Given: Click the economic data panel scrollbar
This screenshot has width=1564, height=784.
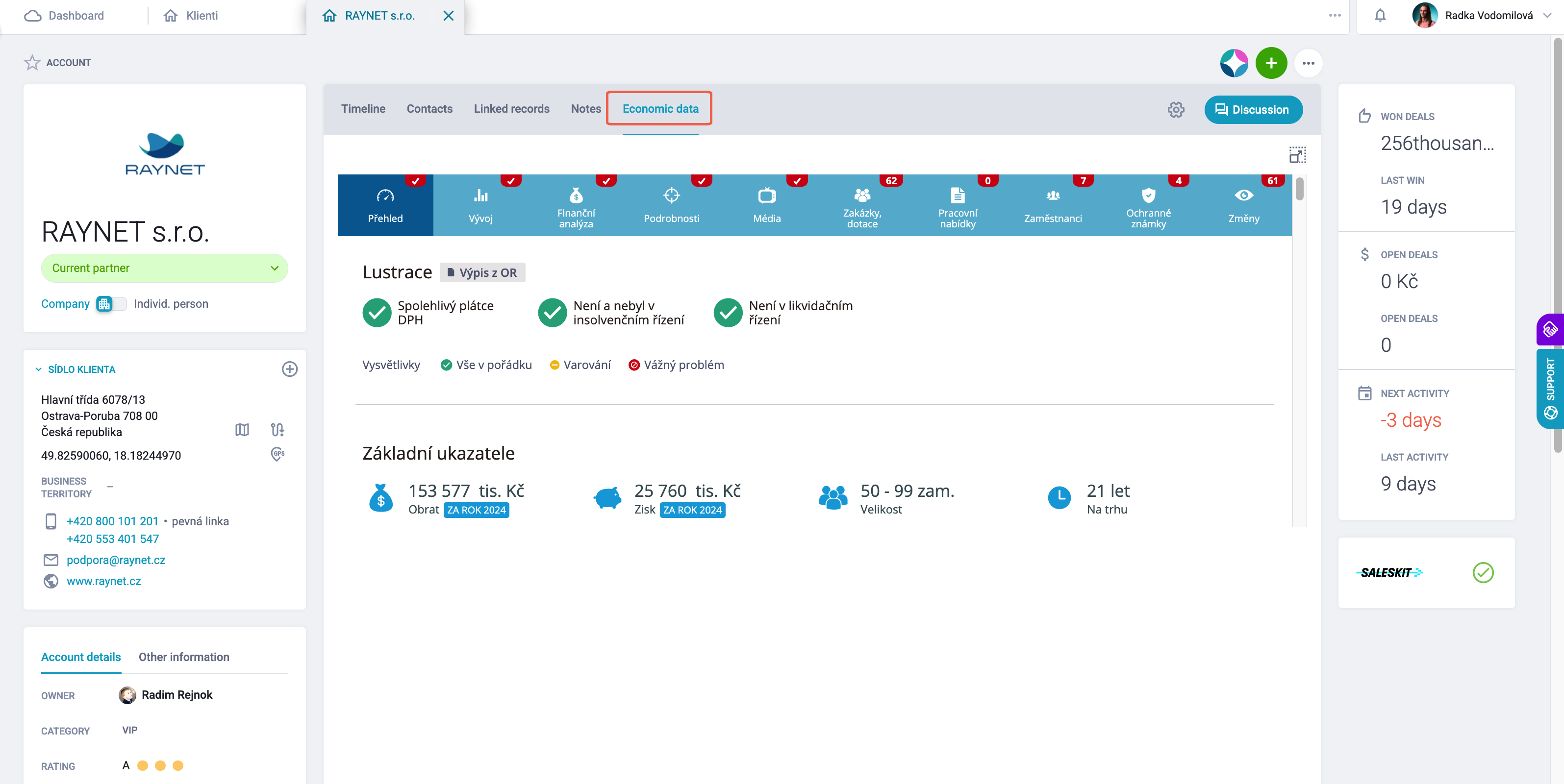Looking at the screenshot, I should coord(1299,189).
